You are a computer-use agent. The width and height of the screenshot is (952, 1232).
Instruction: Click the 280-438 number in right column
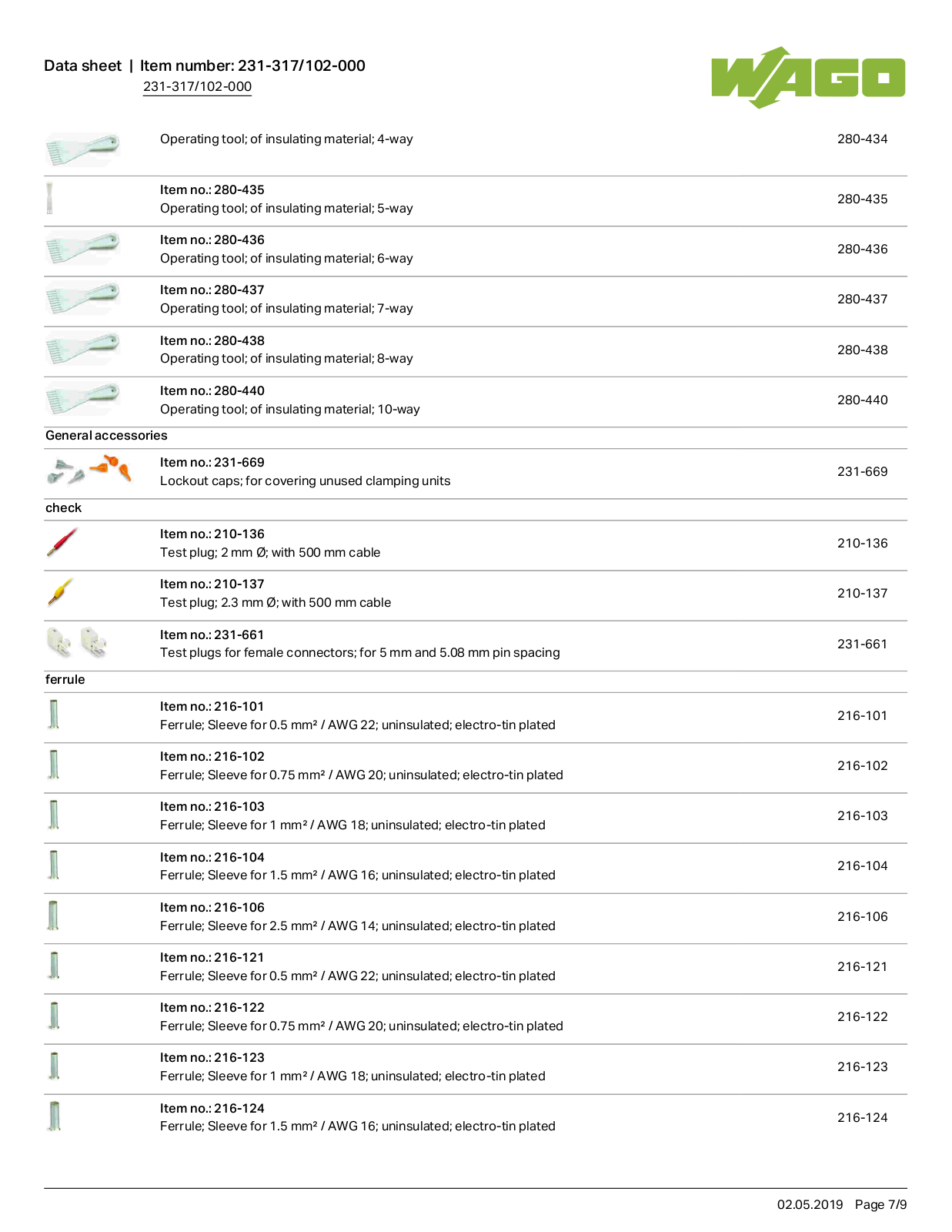(862, 350)
